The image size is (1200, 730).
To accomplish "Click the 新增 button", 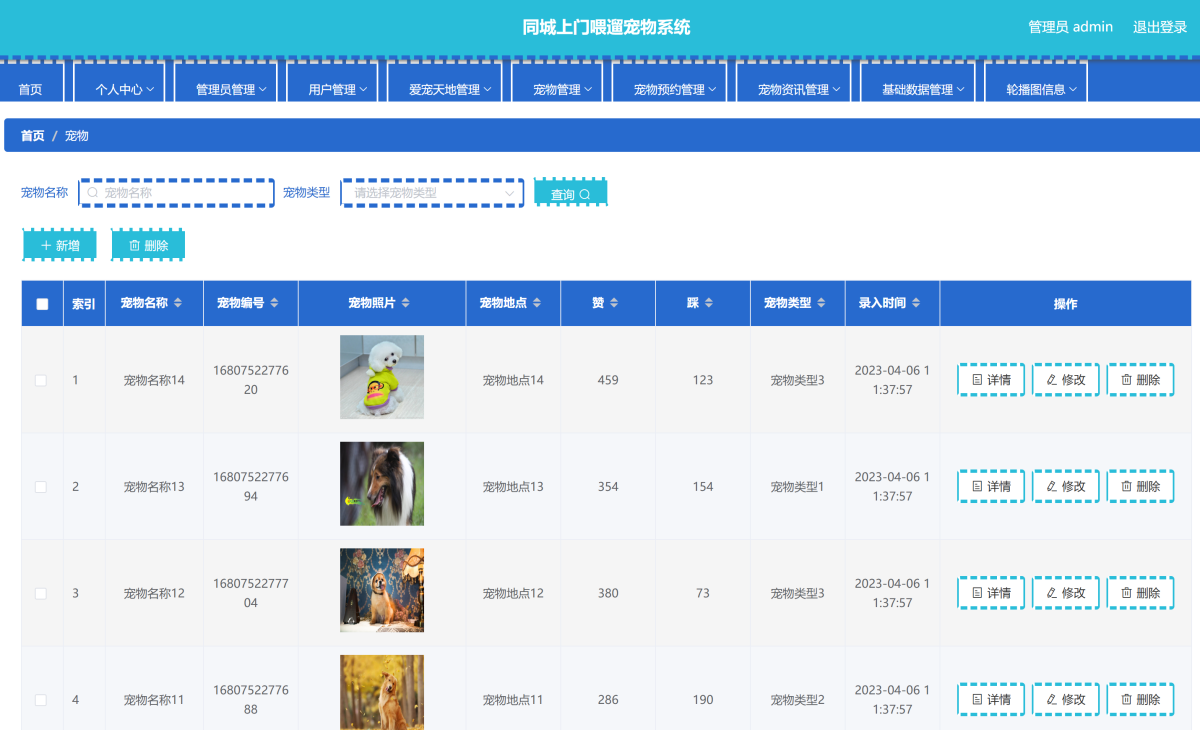I will click(59, 245).
